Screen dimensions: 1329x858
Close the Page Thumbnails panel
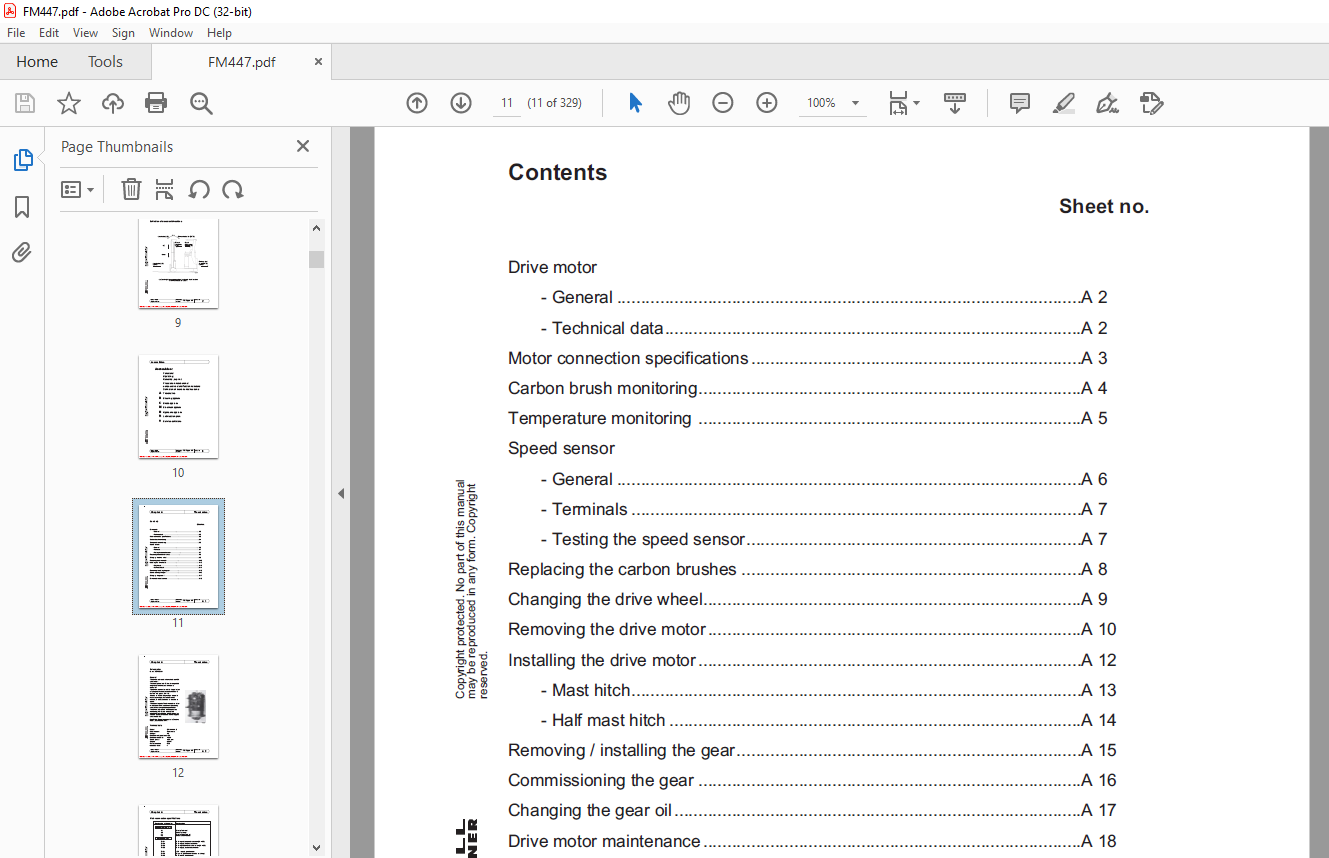point(303,146)
